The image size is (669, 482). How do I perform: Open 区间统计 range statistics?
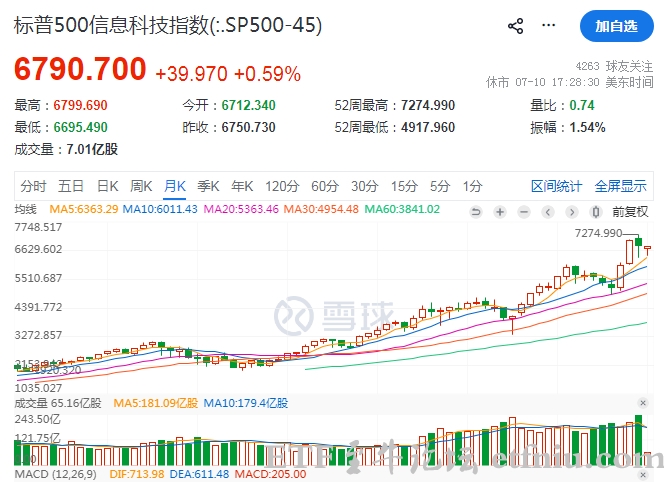556,186
